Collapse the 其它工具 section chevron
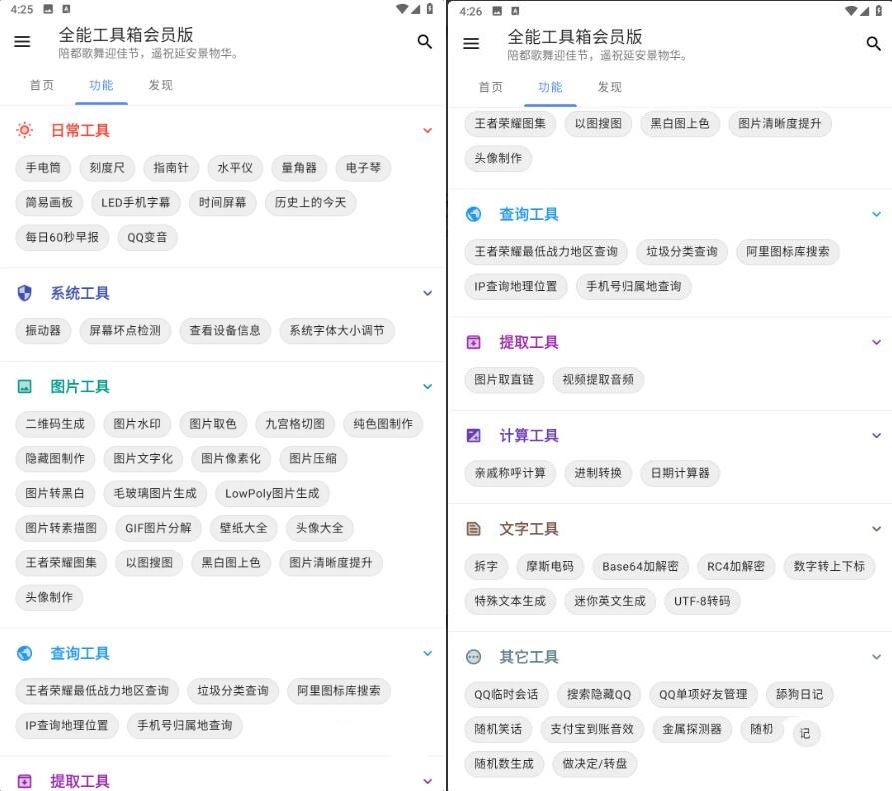 click(x=876, y=657)
